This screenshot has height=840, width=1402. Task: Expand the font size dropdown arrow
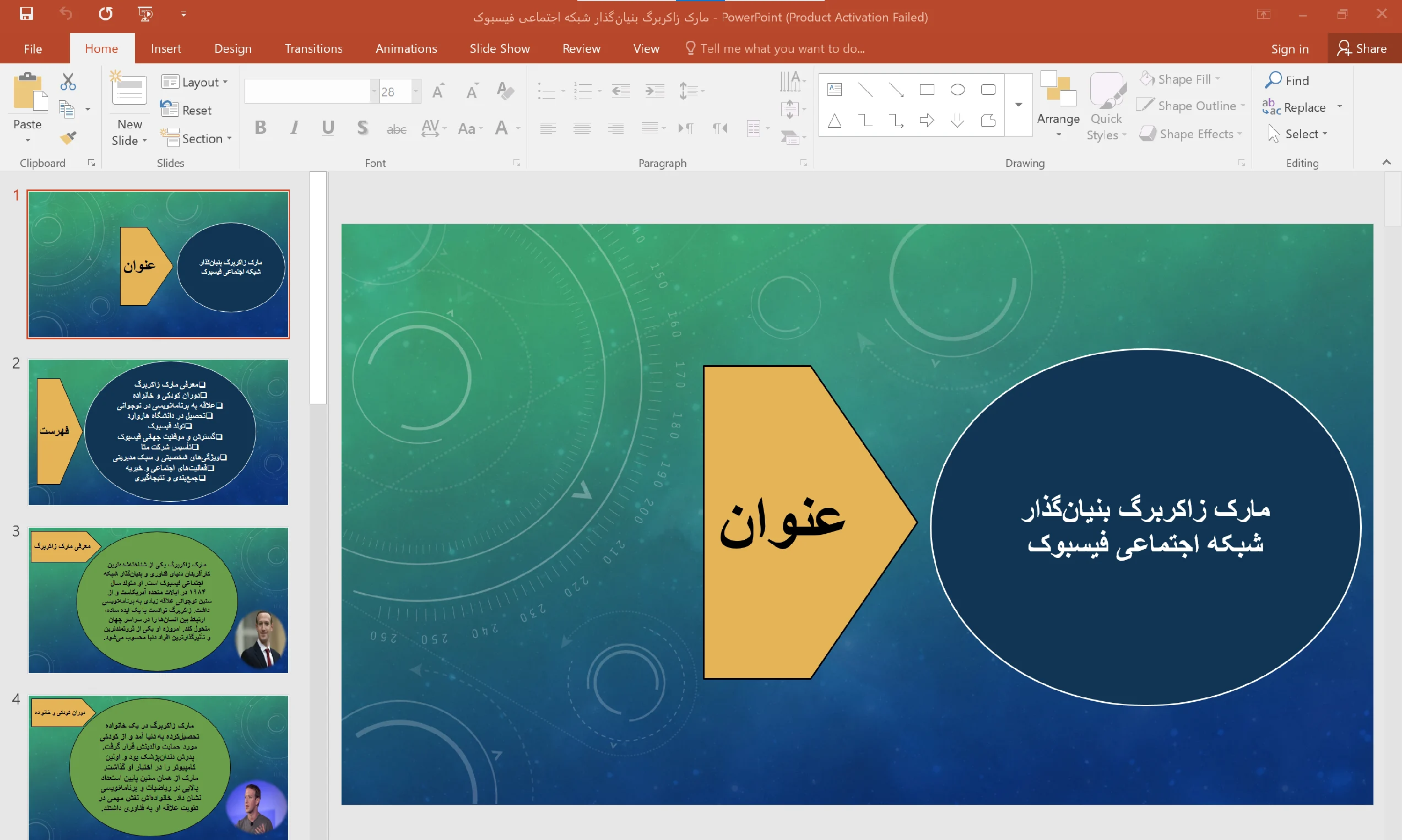coord(416,91)
